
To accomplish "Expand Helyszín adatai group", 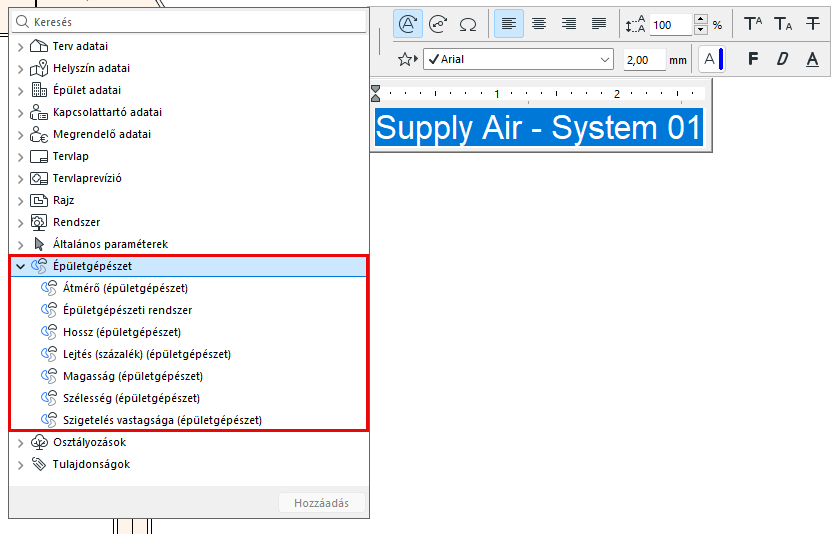I will [20, 69].
